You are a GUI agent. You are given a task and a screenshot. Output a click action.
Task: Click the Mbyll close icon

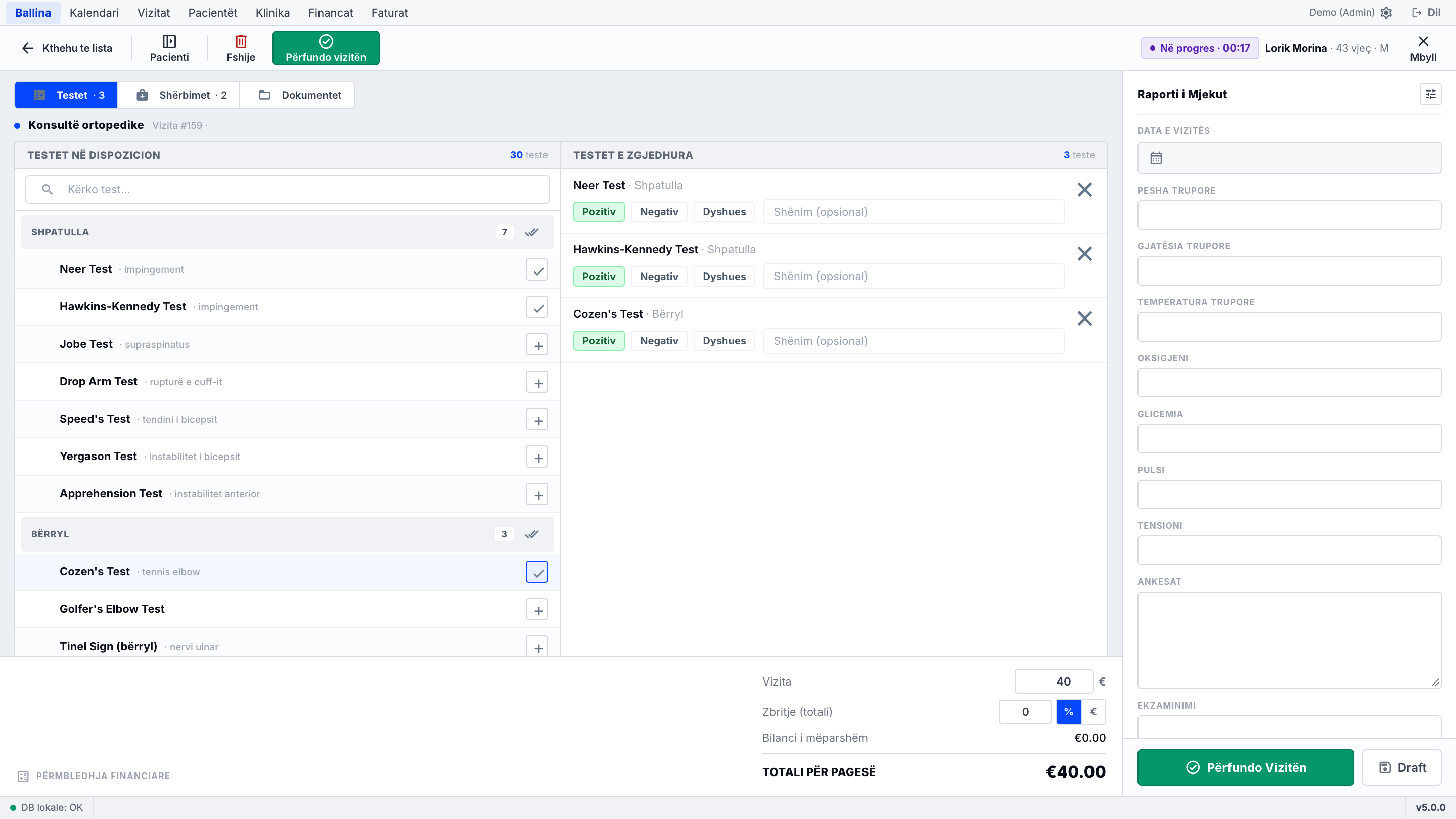(x=1423, y=41)
